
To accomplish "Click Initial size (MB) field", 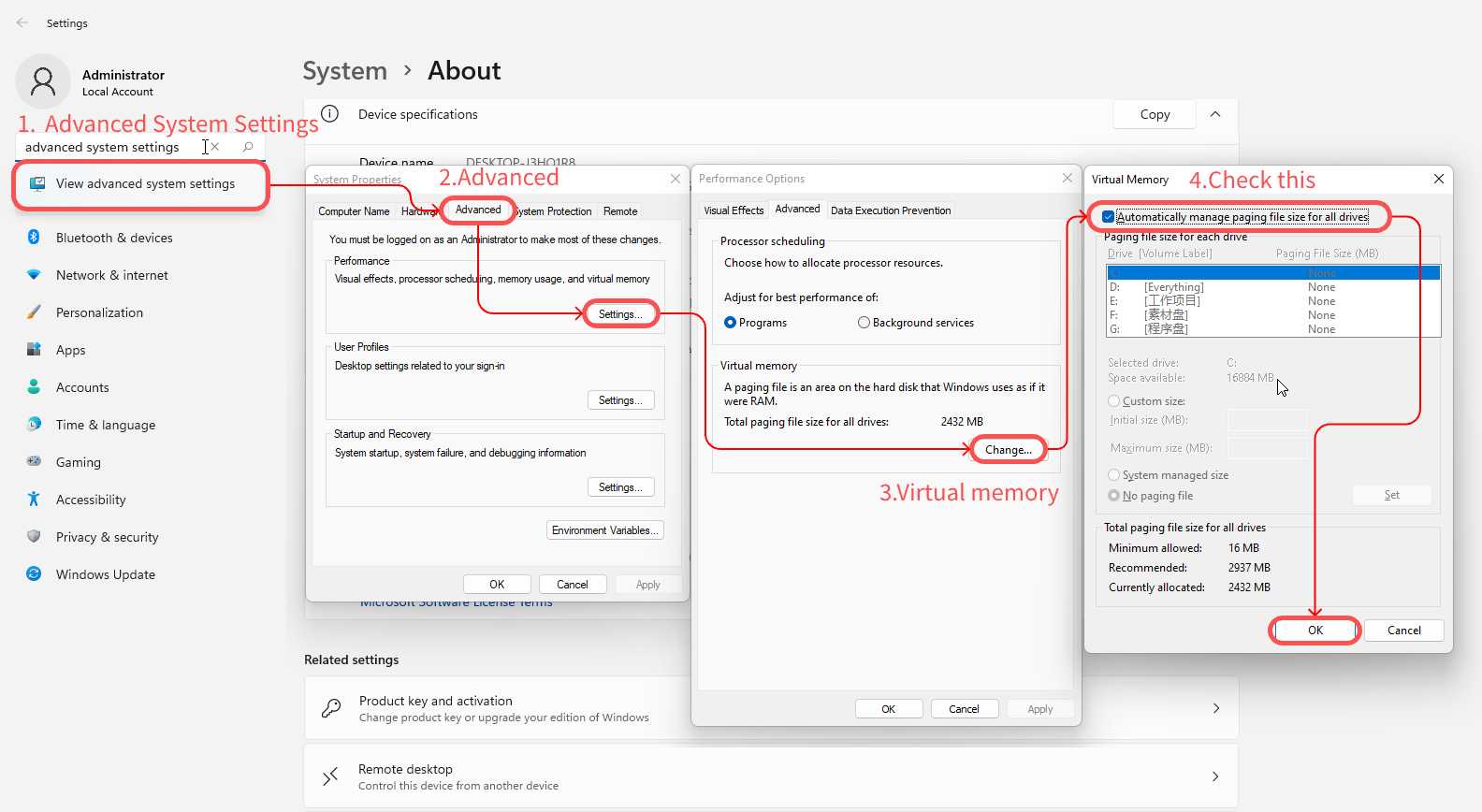I will point(1268,420).
